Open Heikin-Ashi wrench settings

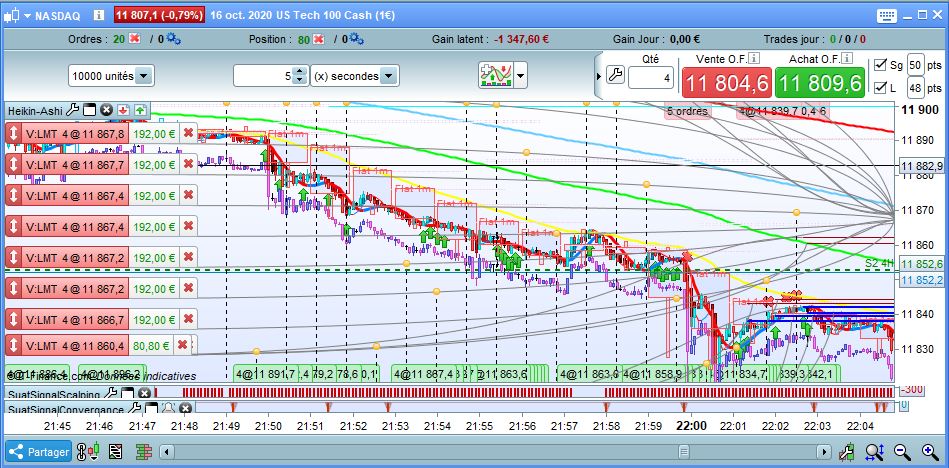coord(72,110)
